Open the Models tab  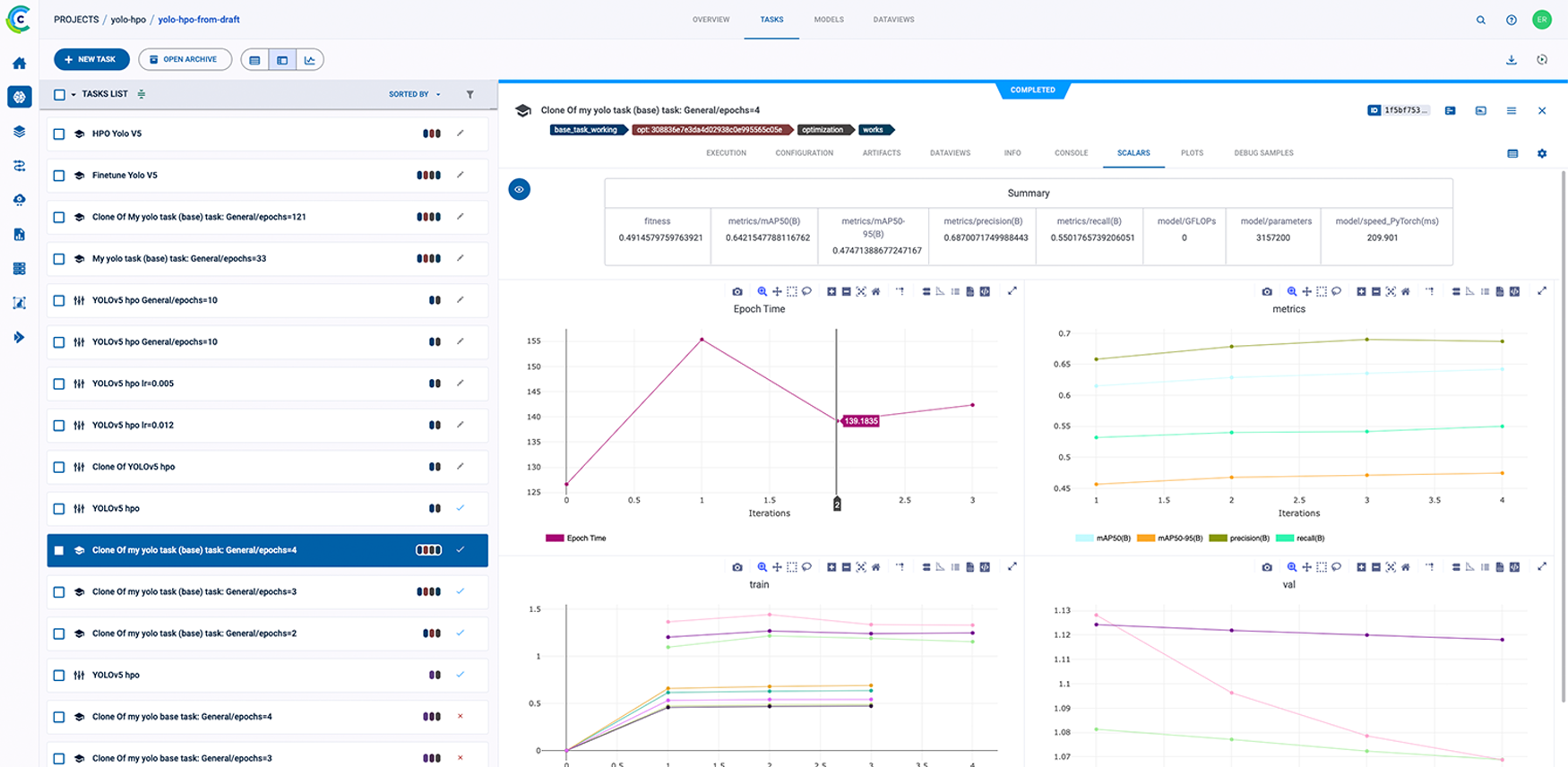pos(828,20)
